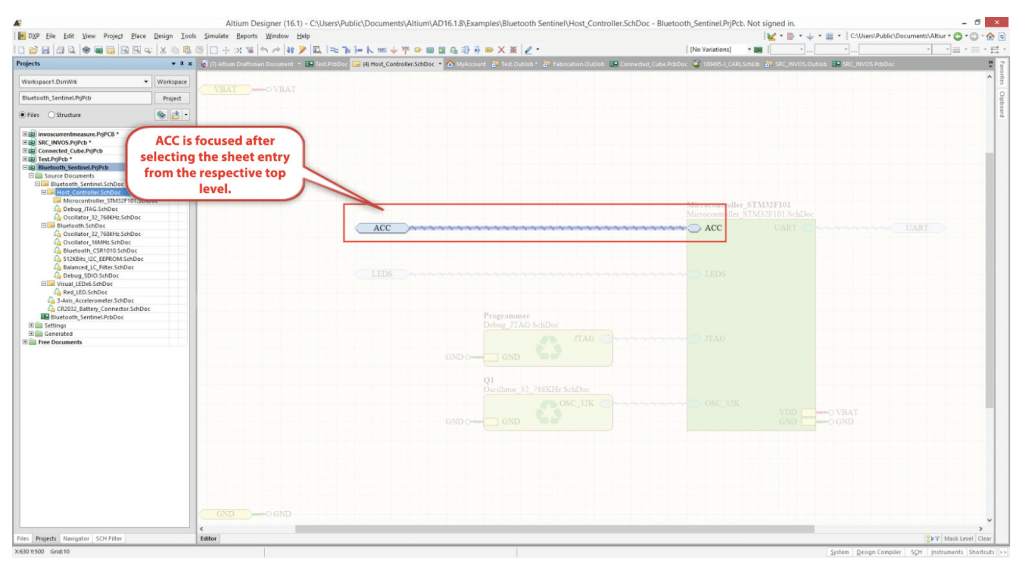Expand the Generated folder
Viewport: 1023px width, 562px height.
pyautogui.click(x=31, y=334)
